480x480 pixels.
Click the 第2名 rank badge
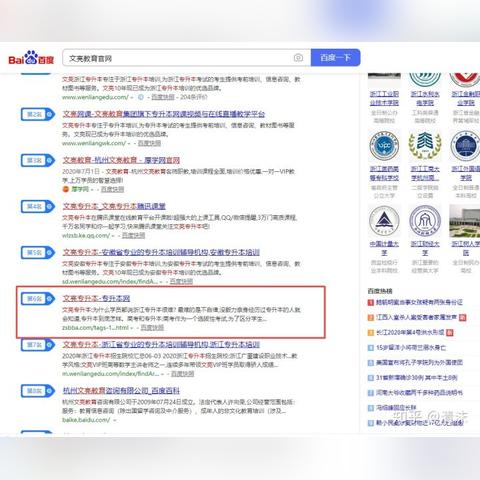tap(37, 114)
